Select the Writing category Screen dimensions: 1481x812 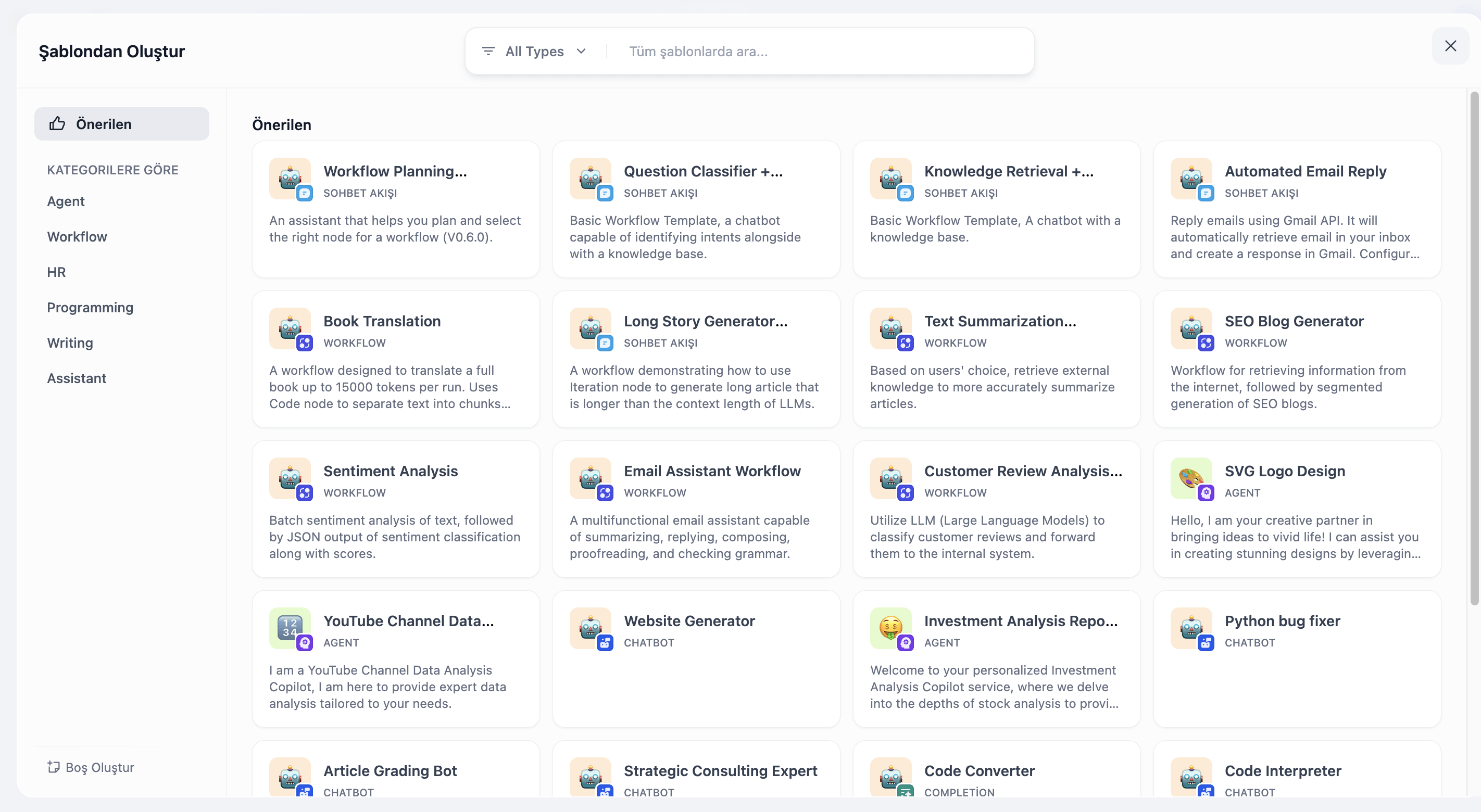pos(70,343)
